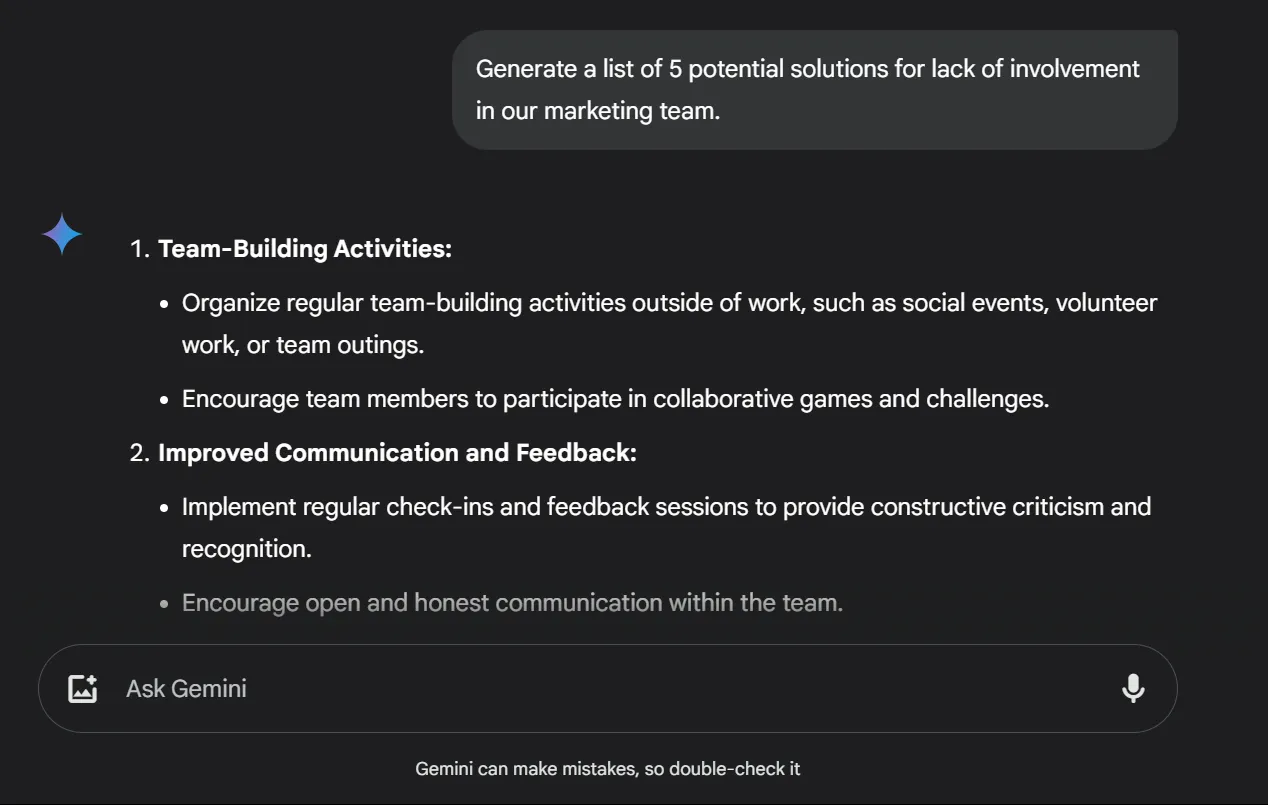This screenshot has width=1268, height=805.
Task: Click 'volunteer' word in first bullet
Action: (x=1106, y=303)
